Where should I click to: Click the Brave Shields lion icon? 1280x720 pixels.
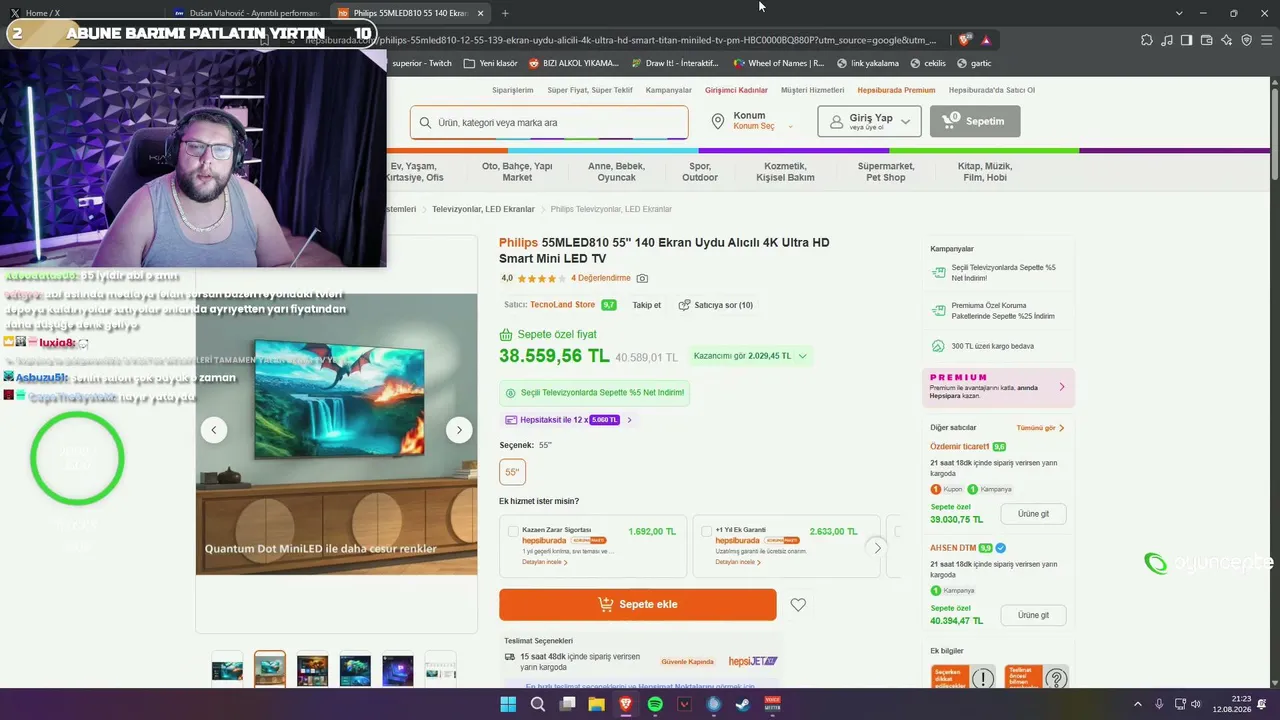(964, 40)
